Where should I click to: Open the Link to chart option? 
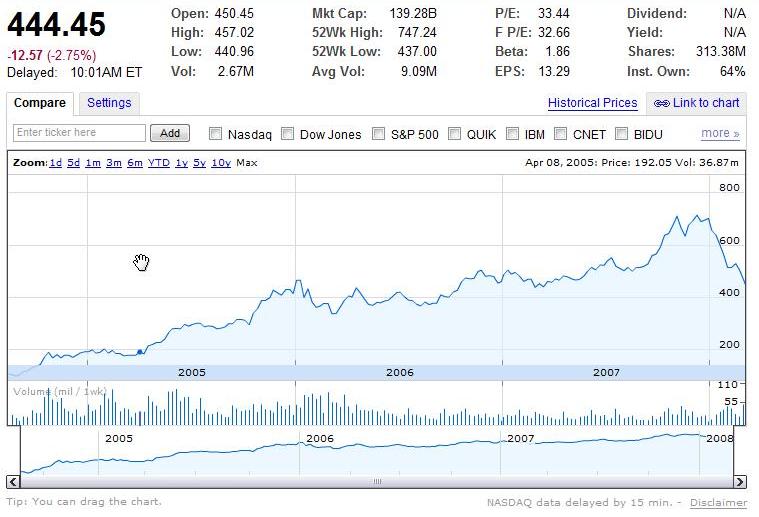(x=706, y=103)
